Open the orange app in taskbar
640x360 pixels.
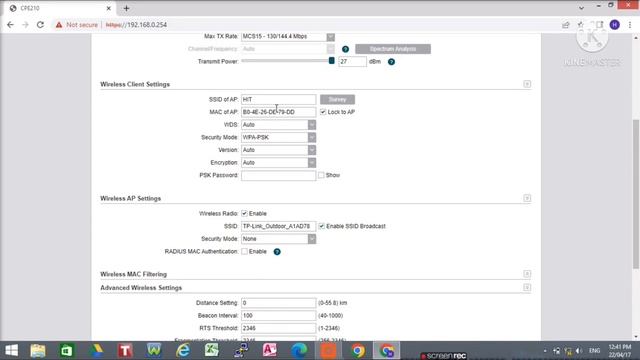329,351
